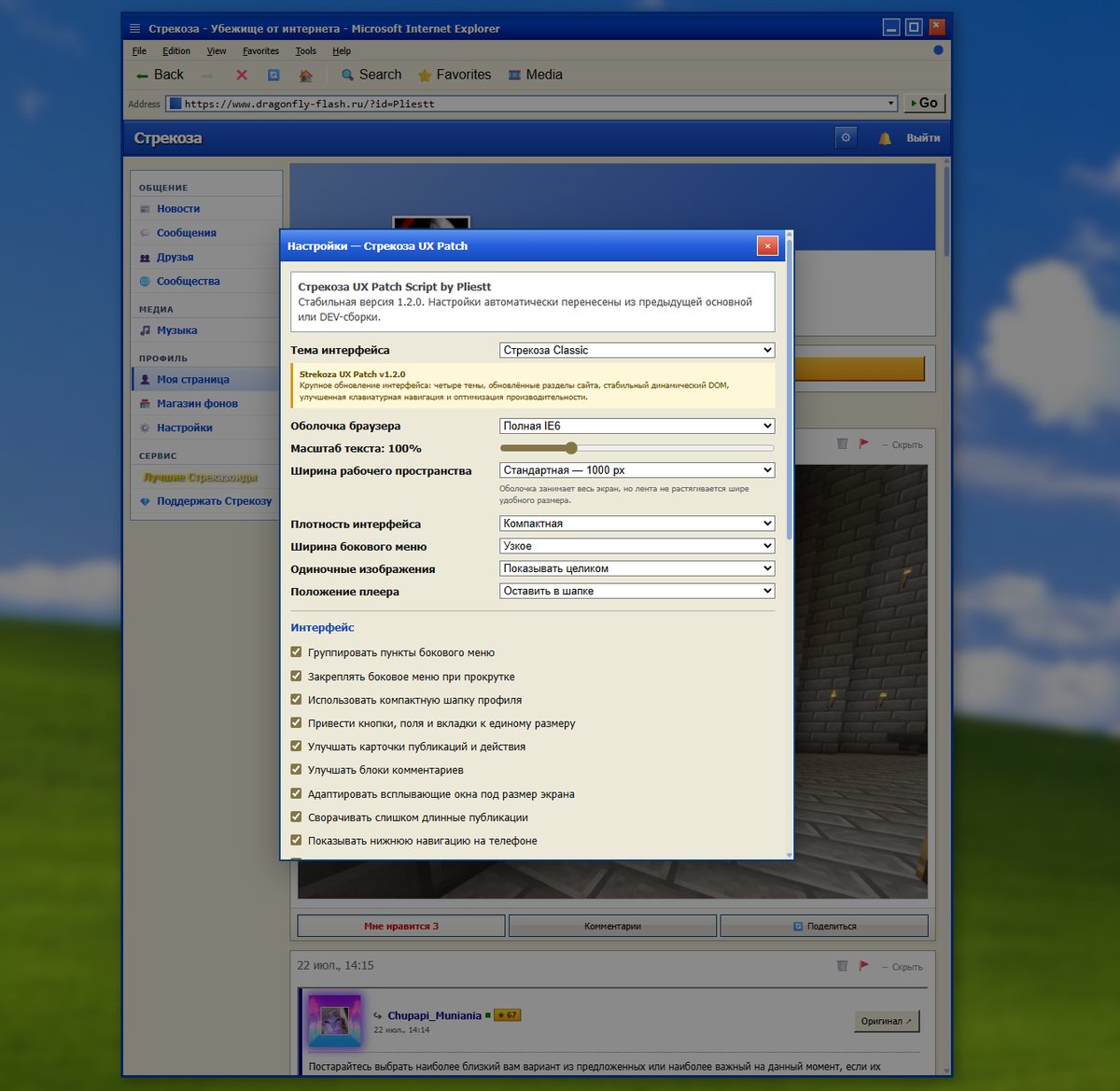The width and height of the screenshot is (1120, 1091).
Task: Click the Go button next to address bar
Action: (924, 104)
